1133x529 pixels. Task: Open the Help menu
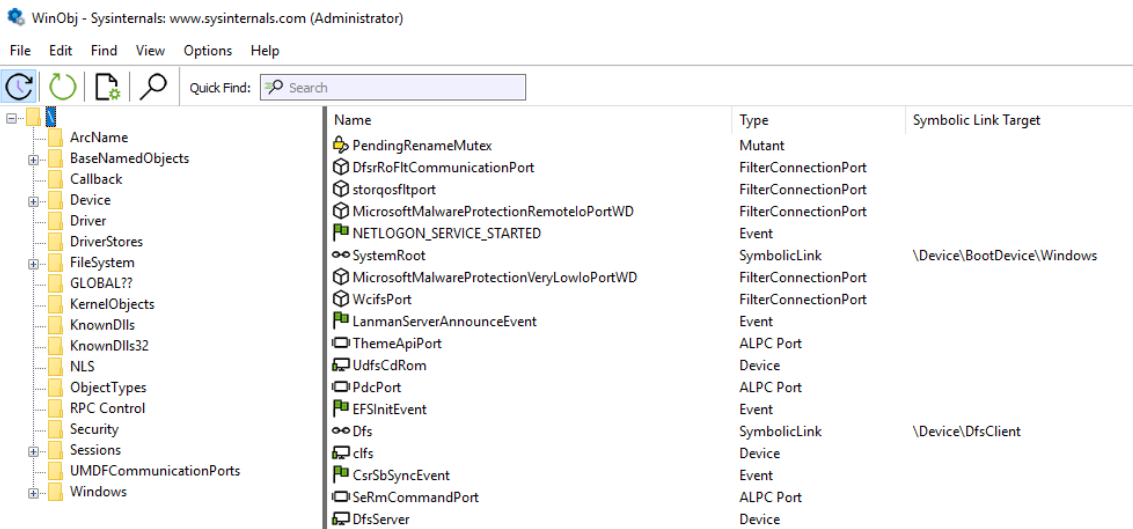point(265,51)
